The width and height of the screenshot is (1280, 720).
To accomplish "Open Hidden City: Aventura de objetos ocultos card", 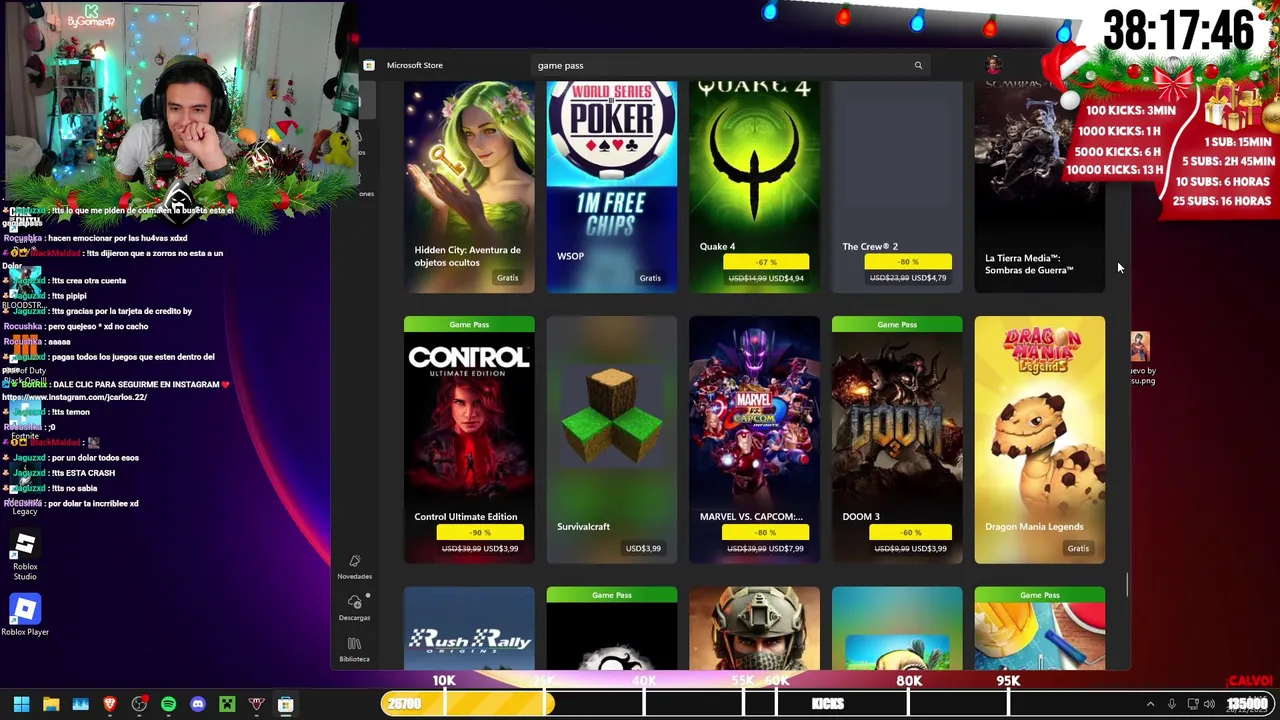I will click(469, 187).
